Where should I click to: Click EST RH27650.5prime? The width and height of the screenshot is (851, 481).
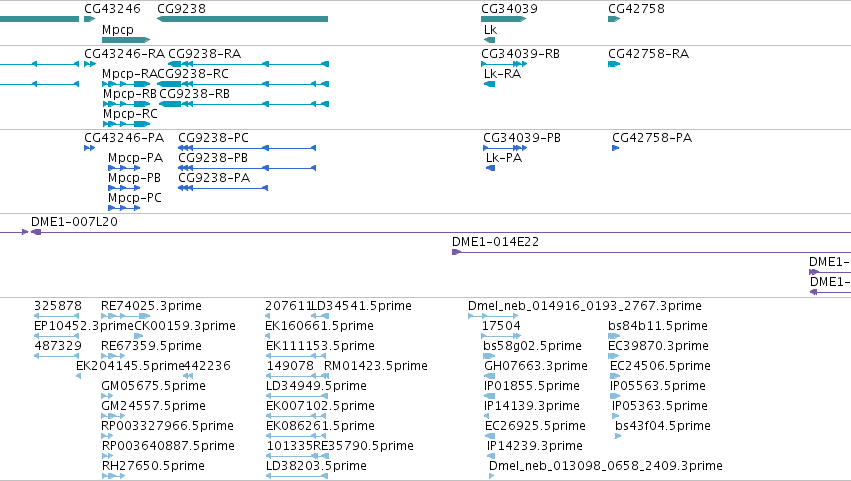tap(153, 467)
